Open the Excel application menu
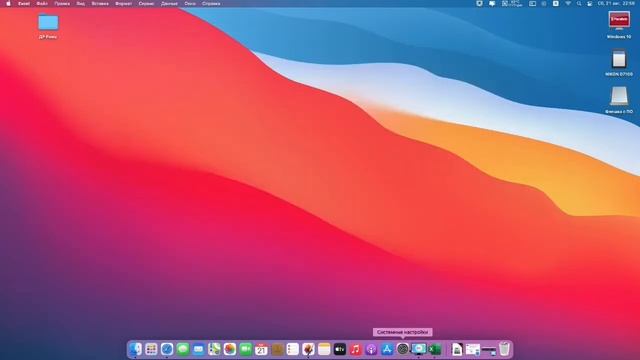 click(x=24, y=4)
